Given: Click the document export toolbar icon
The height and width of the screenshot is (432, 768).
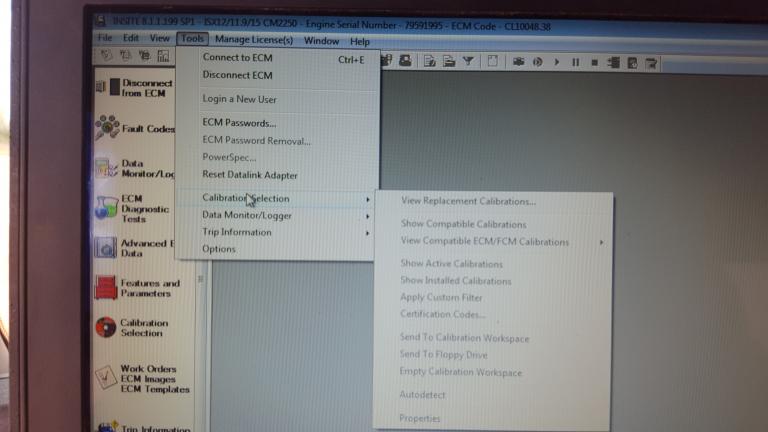Looking at the screenshot, I should click(x=430, y=61).
